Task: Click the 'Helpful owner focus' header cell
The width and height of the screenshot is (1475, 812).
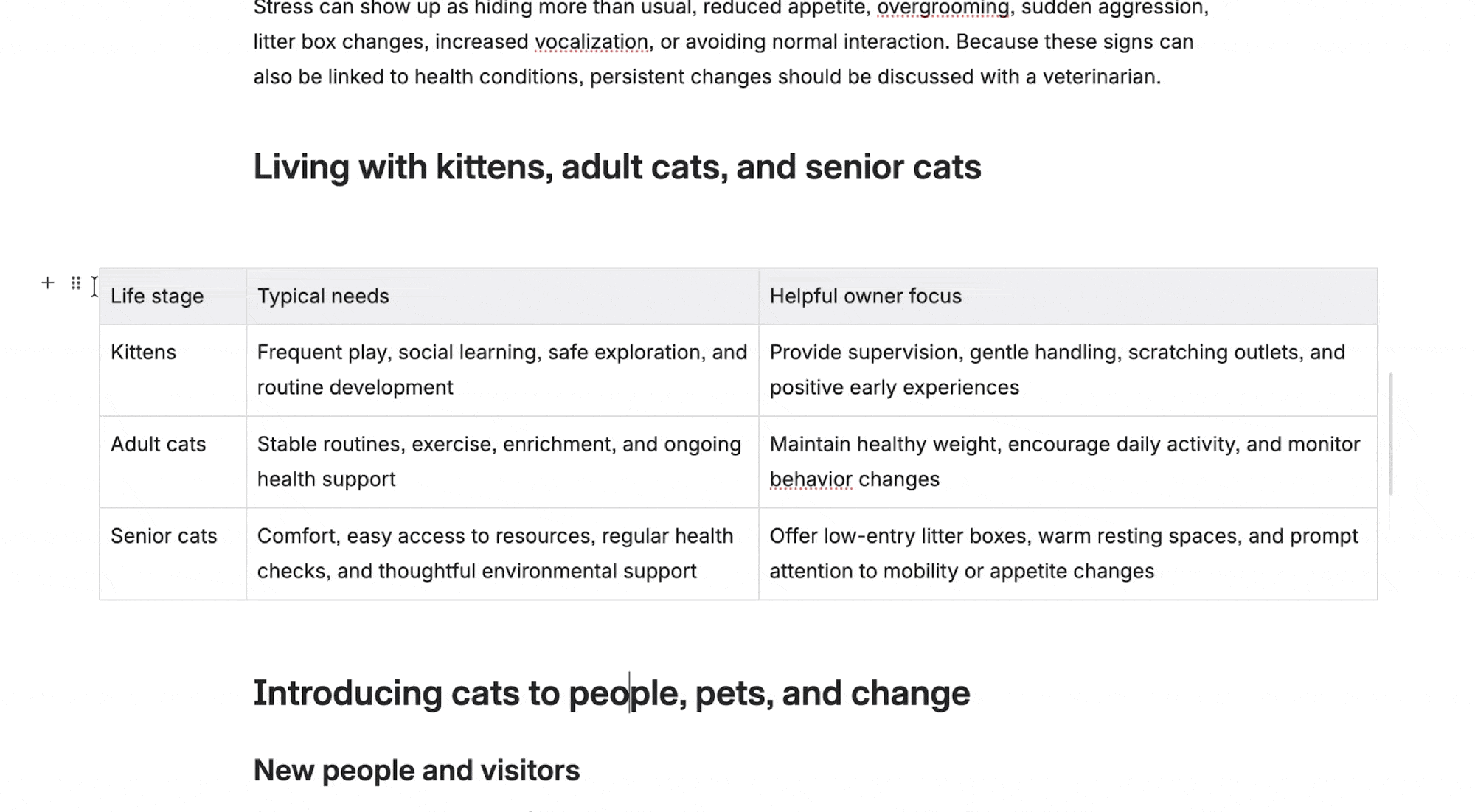Action: [1068, 296]
